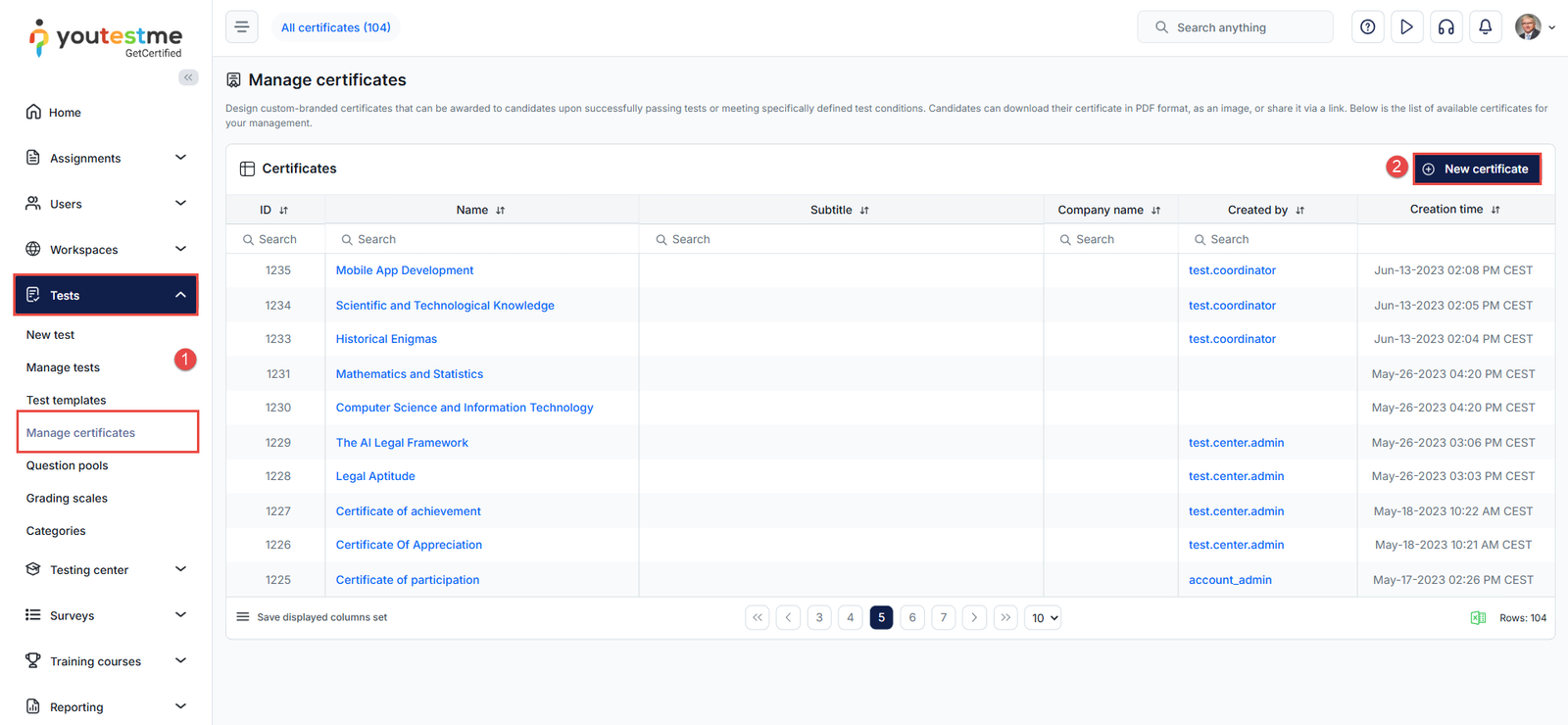The width and height of the screenshot is (1568, 725).
Task: Open the headset support icon
Action: (x=1445, y=27)
